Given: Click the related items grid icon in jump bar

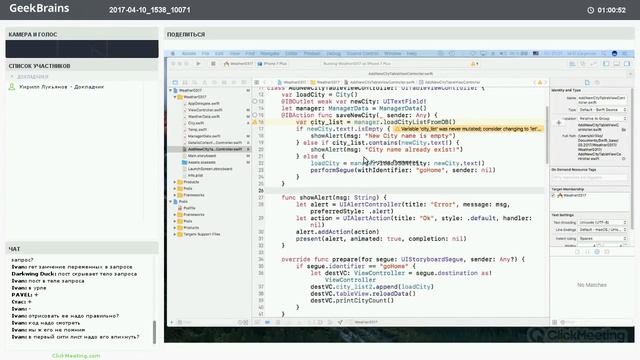Looking at the screenshot, I should (x=257, y=82).
